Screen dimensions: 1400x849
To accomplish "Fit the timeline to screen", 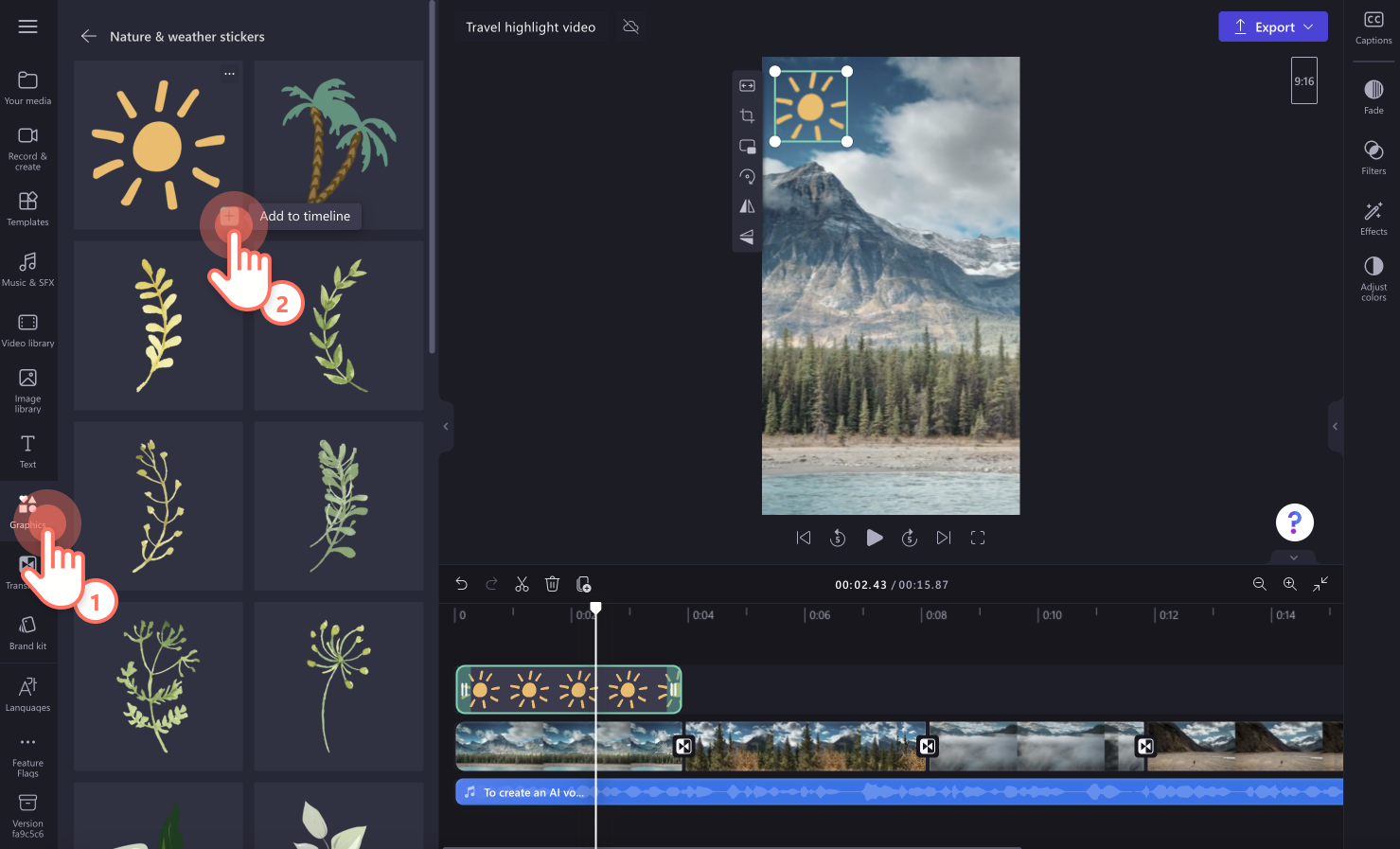I will (1320, 584).
